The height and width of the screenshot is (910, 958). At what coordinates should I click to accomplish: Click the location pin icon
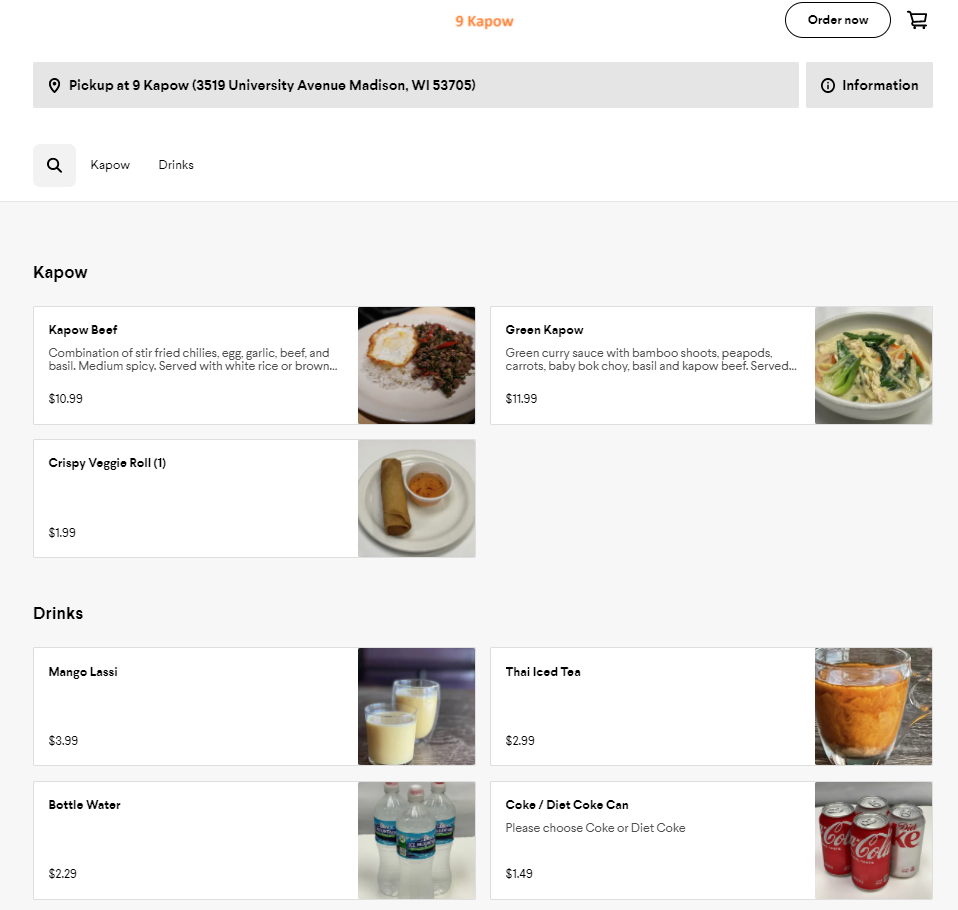[54, 86]
